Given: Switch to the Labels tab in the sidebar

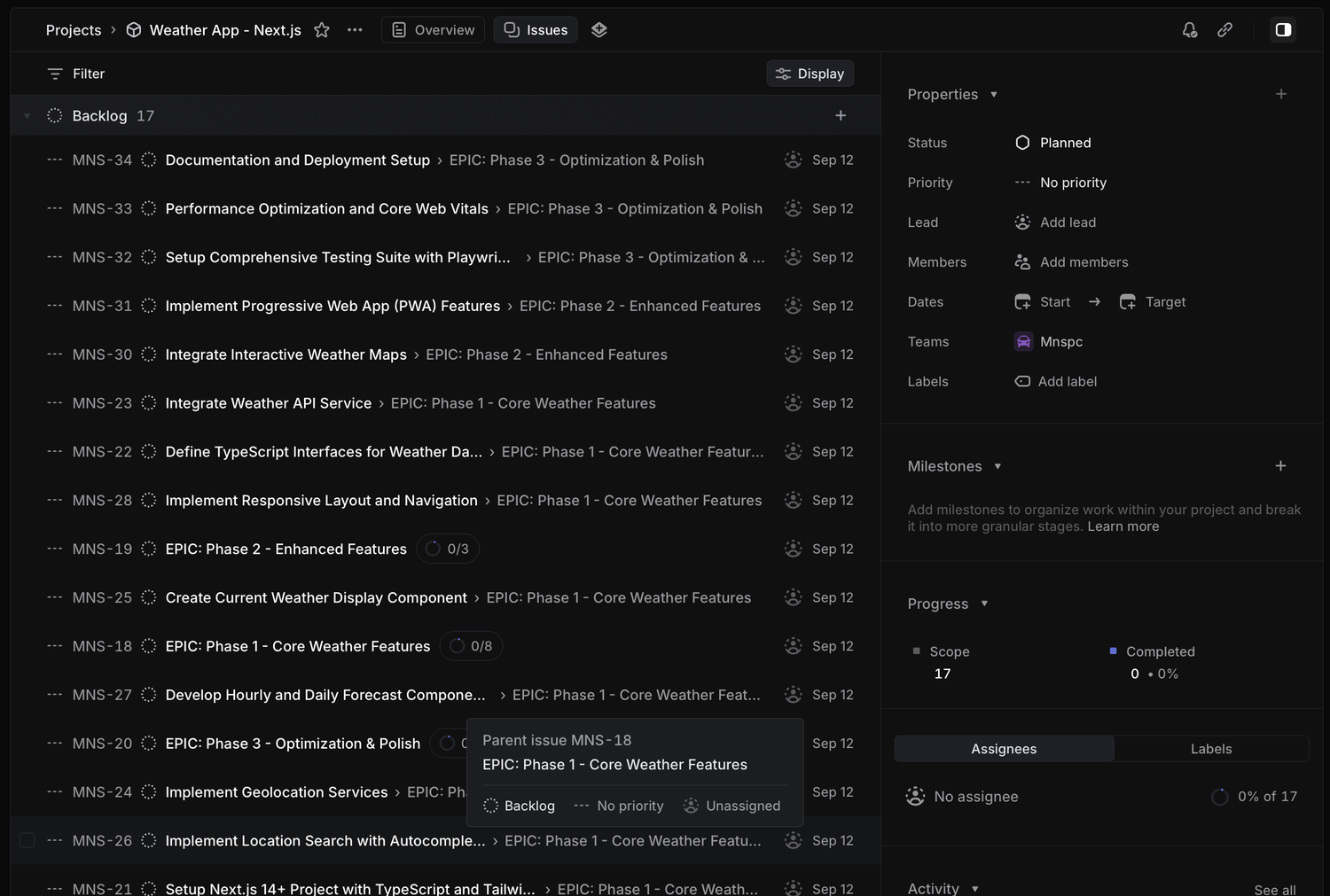Looking at the screenshot, I should tap(1211, 749).
